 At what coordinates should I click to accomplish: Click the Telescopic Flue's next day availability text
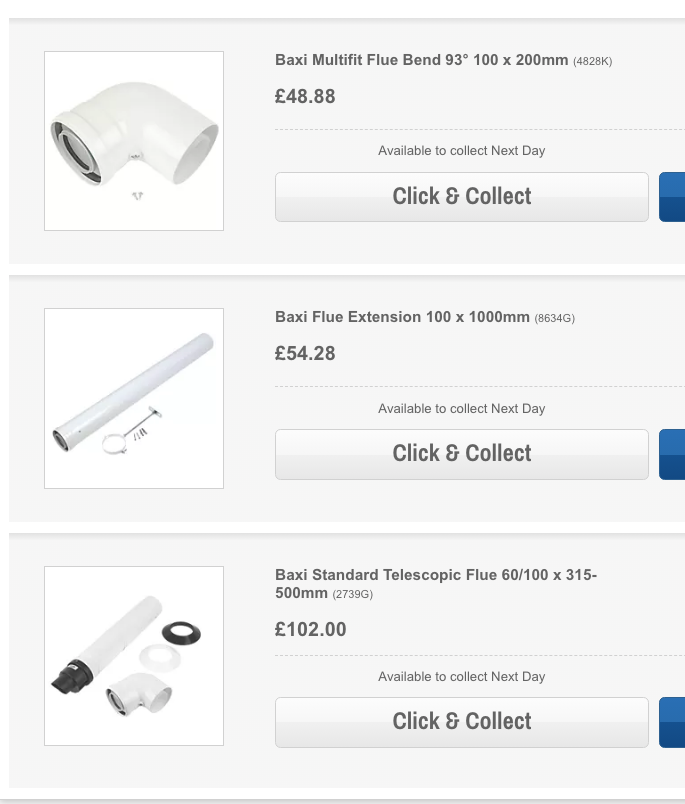[x=462, y=677]
